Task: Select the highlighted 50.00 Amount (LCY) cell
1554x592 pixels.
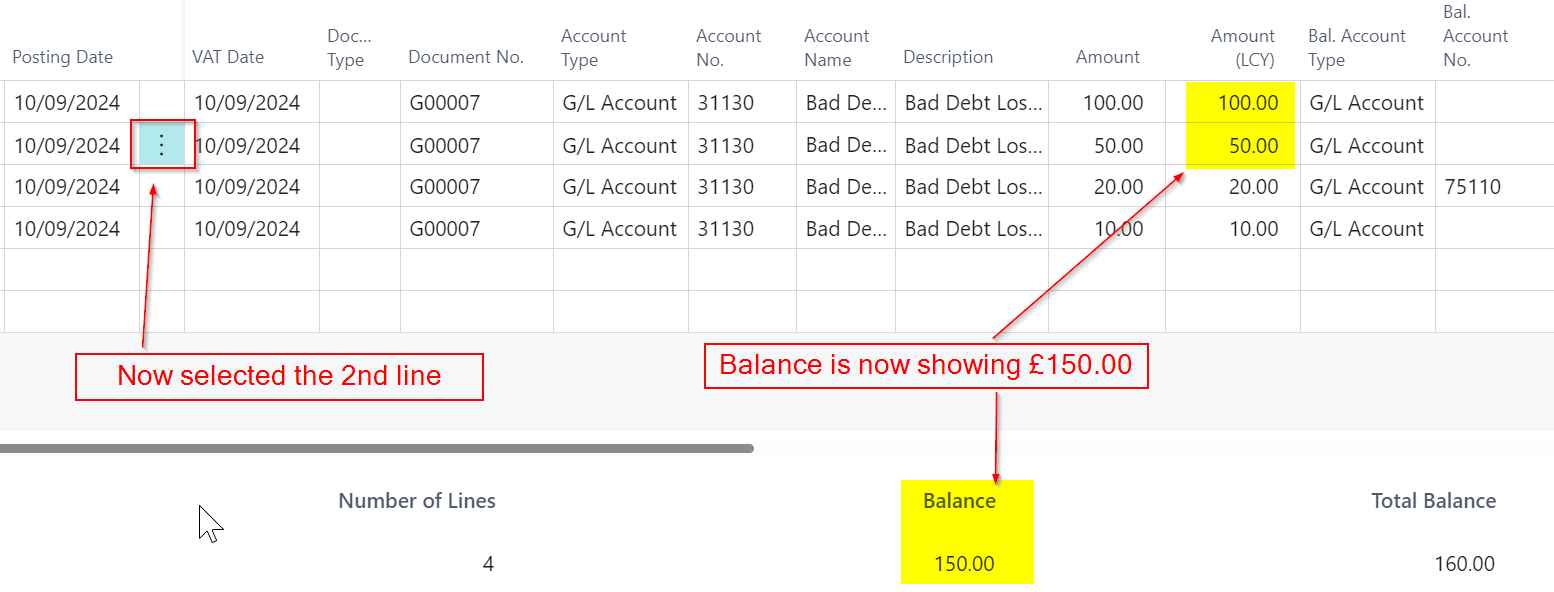Action: tap(1253, 146)
